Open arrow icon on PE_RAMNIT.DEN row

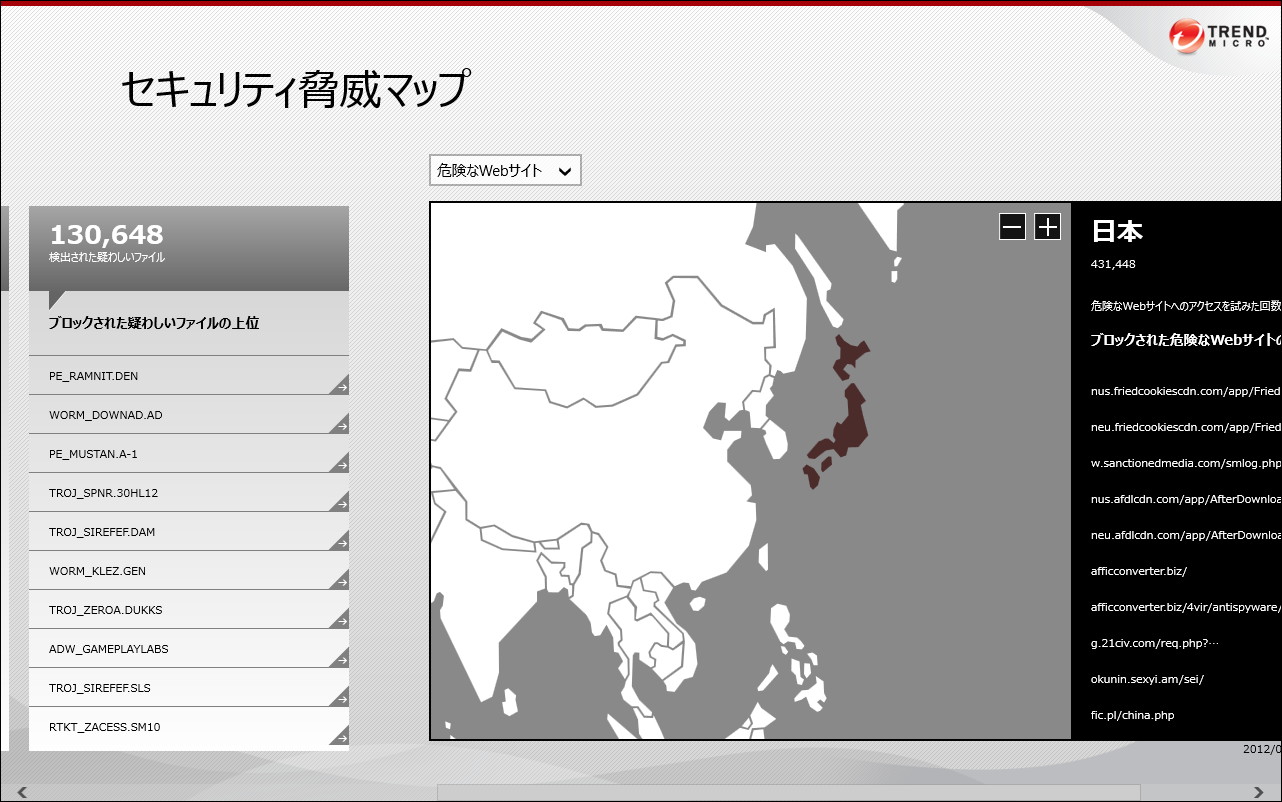(x=339, y=385)
